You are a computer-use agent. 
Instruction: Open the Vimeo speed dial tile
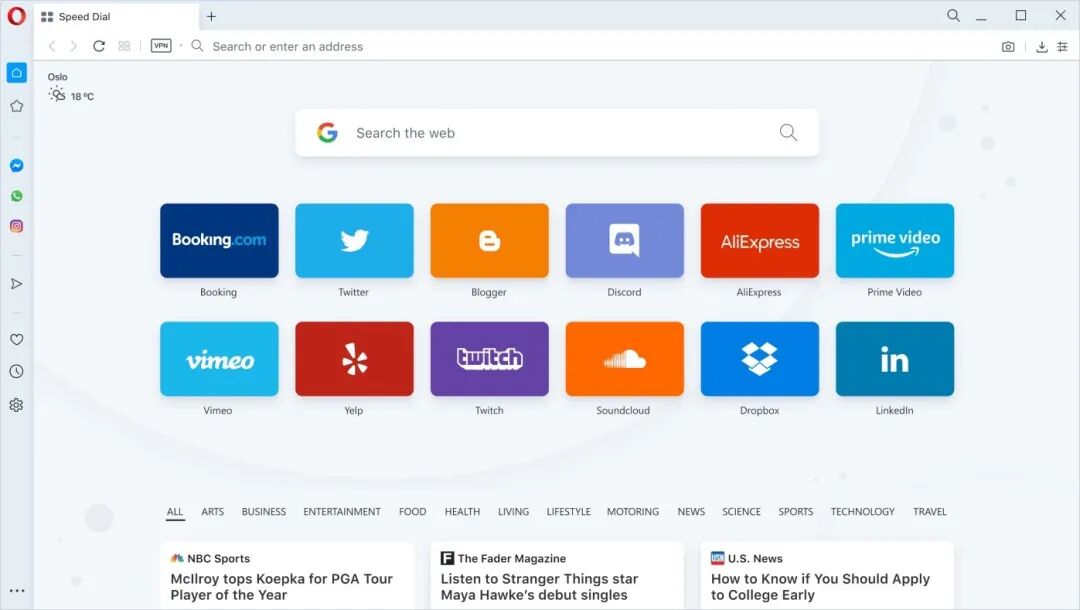coord(219,359)
